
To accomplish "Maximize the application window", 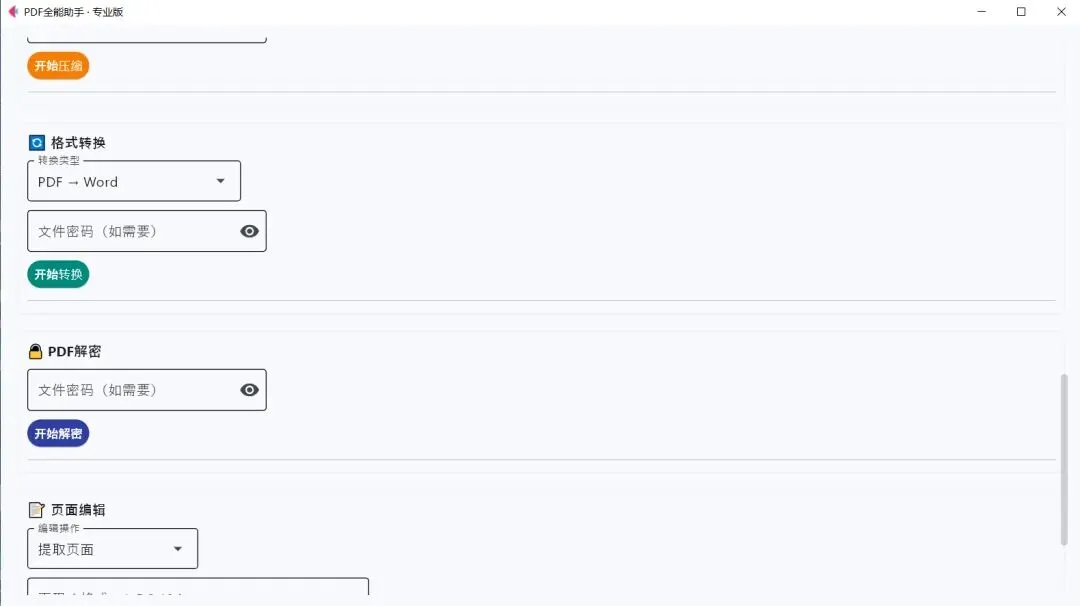I will tap(1021, 12).
